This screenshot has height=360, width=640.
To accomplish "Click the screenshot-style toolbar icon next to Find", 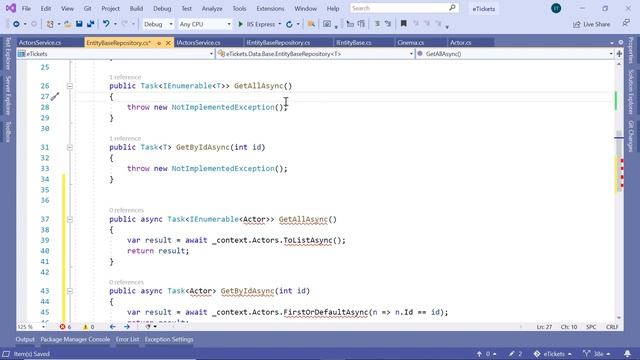I will coord(327,24).
